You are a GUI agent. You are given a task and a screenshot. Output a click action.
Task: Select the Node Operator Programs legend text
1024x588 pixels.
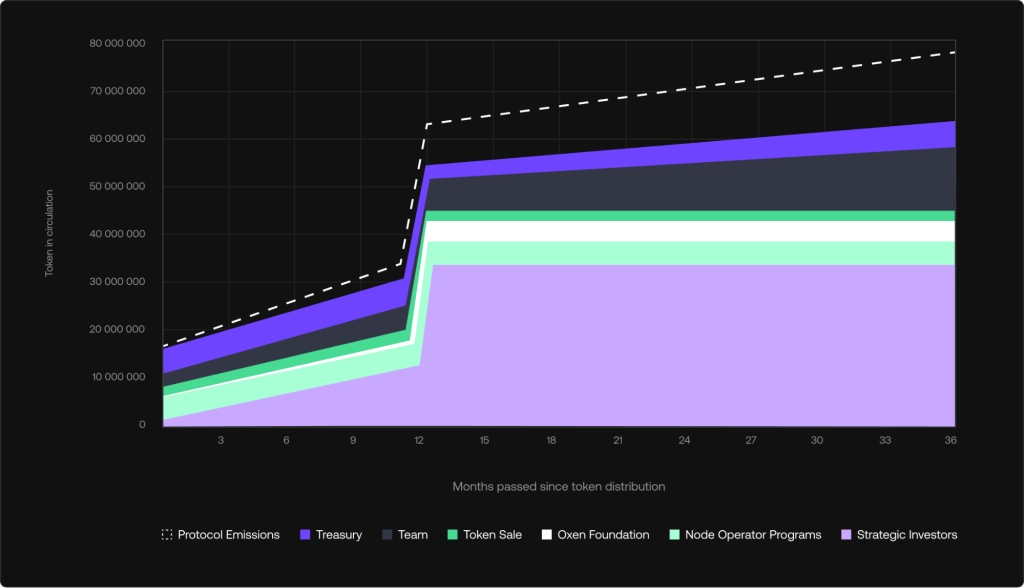tap(753, 535)
